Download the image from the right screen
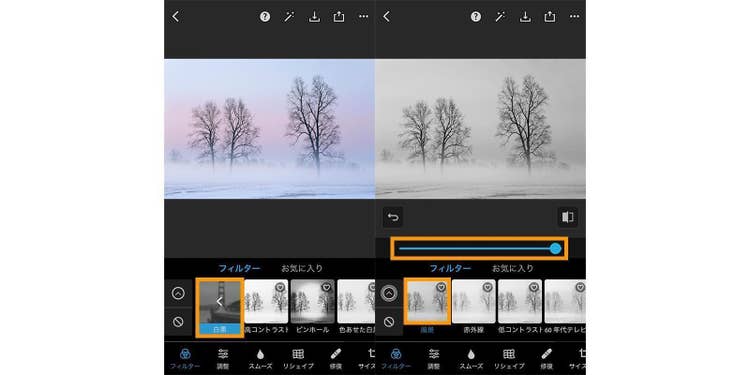 pyautogui.click(x=525, y=17)
